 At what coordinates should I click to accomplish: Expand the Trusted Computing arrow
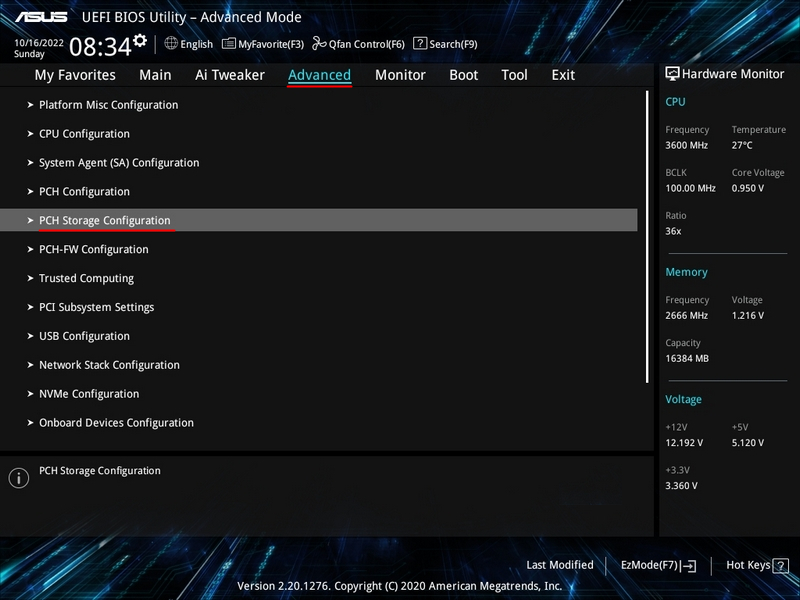(30, 278)
